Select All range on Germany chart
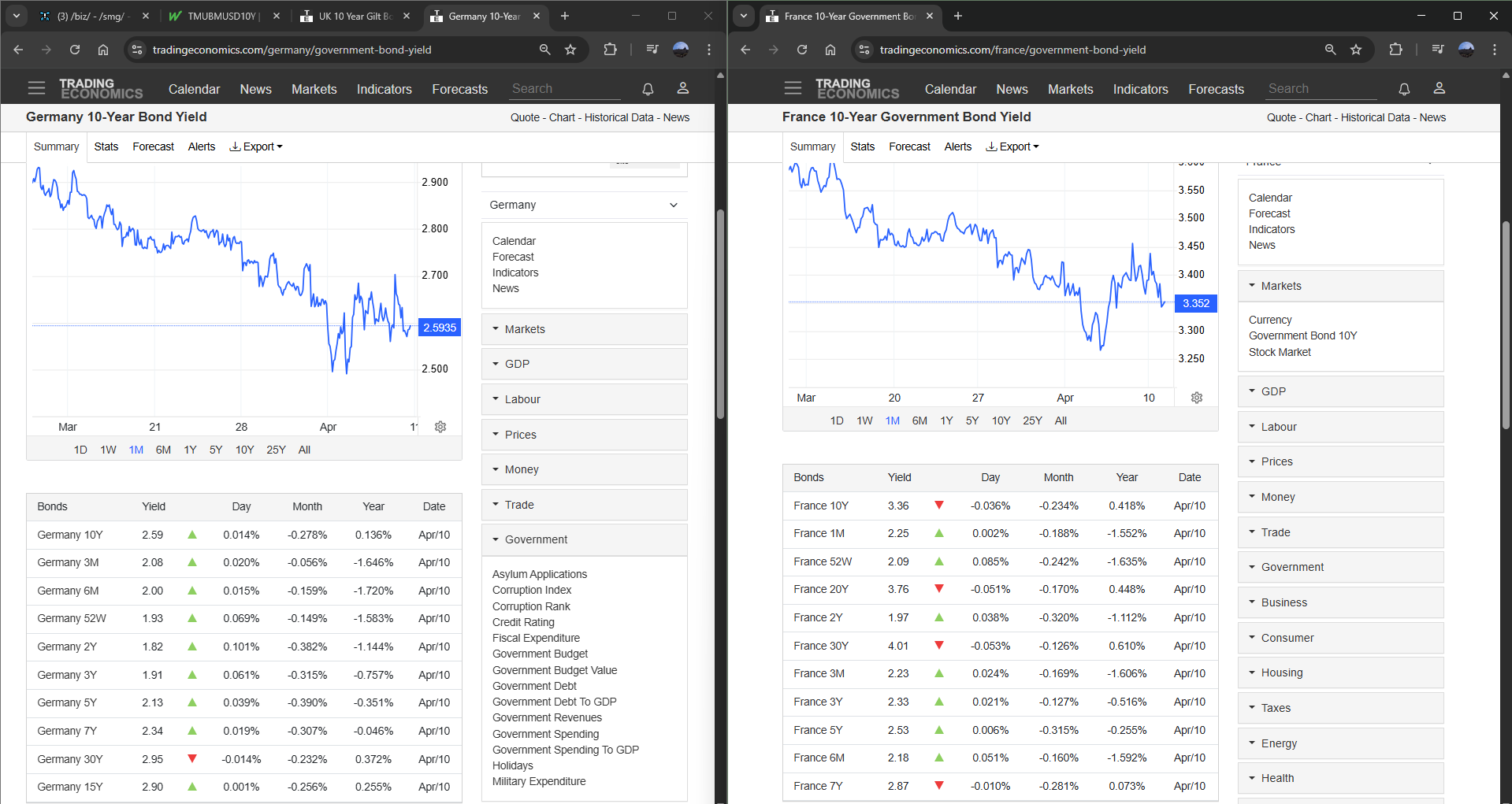Viewport: 1512px width, 804px height. [304, 450]
